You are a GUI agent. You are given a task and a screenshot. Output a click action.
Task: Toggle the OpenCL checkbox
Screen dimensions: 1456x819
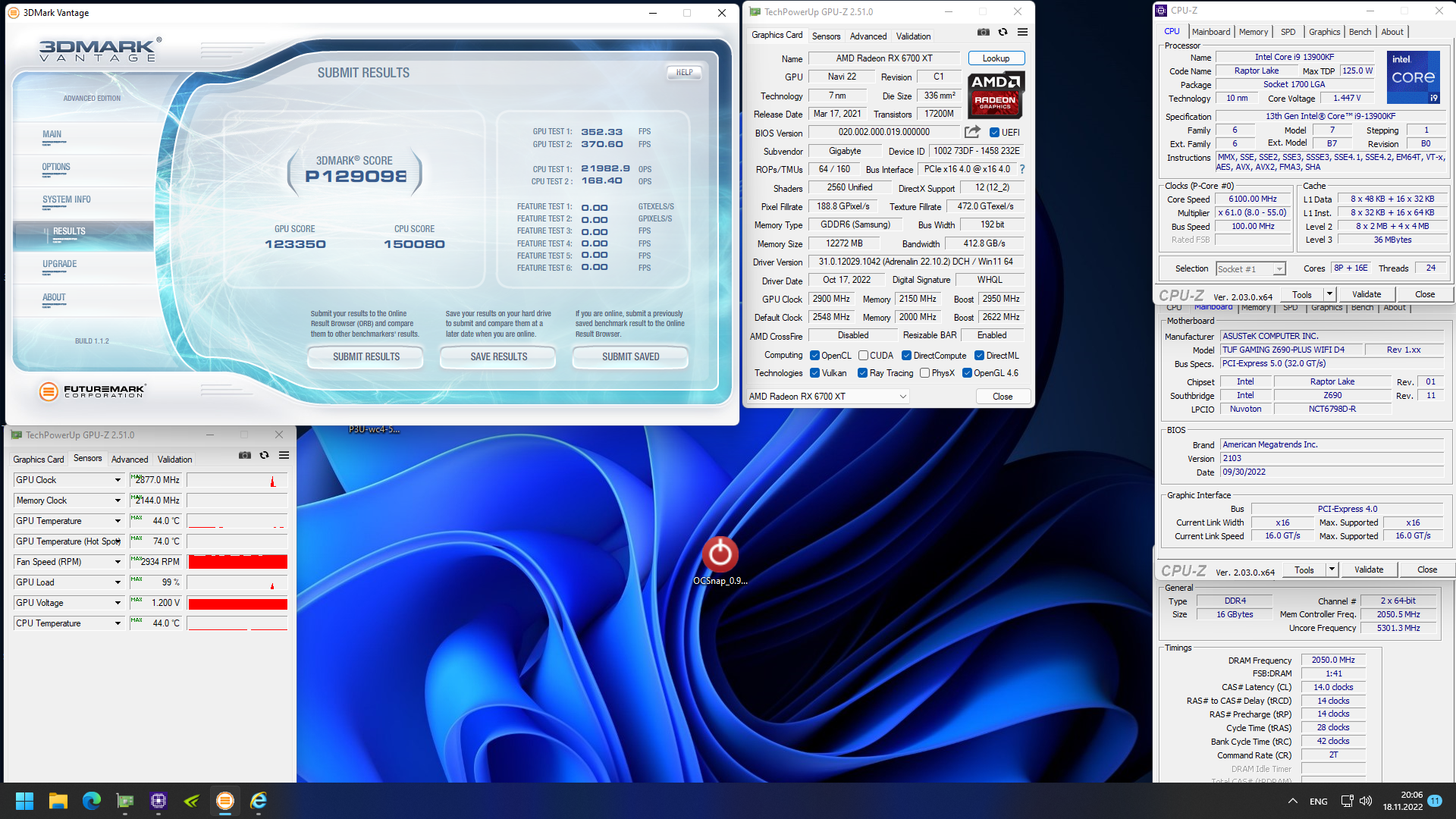(x=814, y=356)
